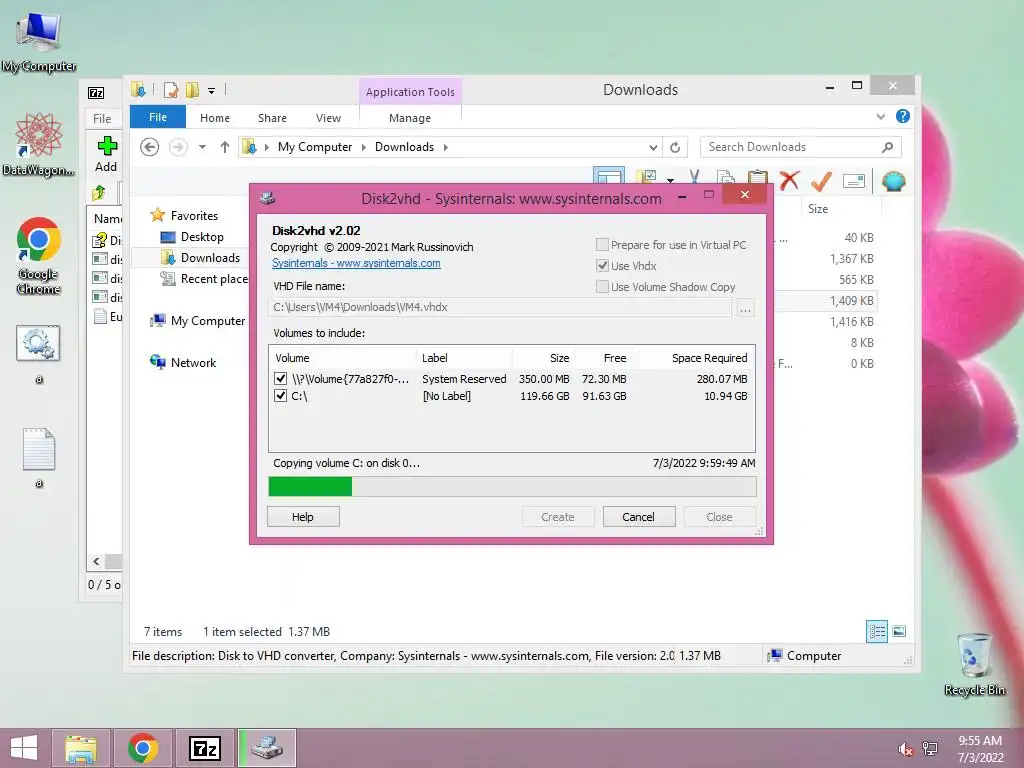Click the rename toolbar icon
The width and height of the screenshot is (1024, 768).
point(854,181)
